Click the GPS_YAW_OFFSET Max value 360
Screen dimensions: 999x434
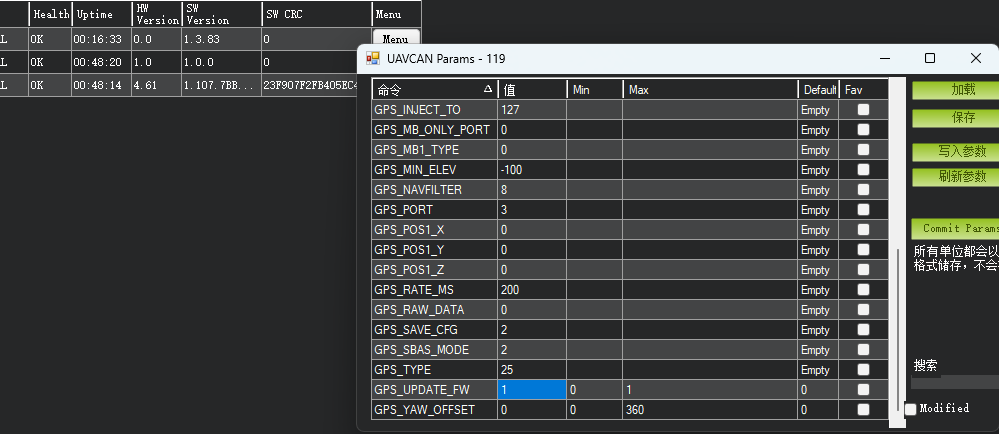[710, 409]
